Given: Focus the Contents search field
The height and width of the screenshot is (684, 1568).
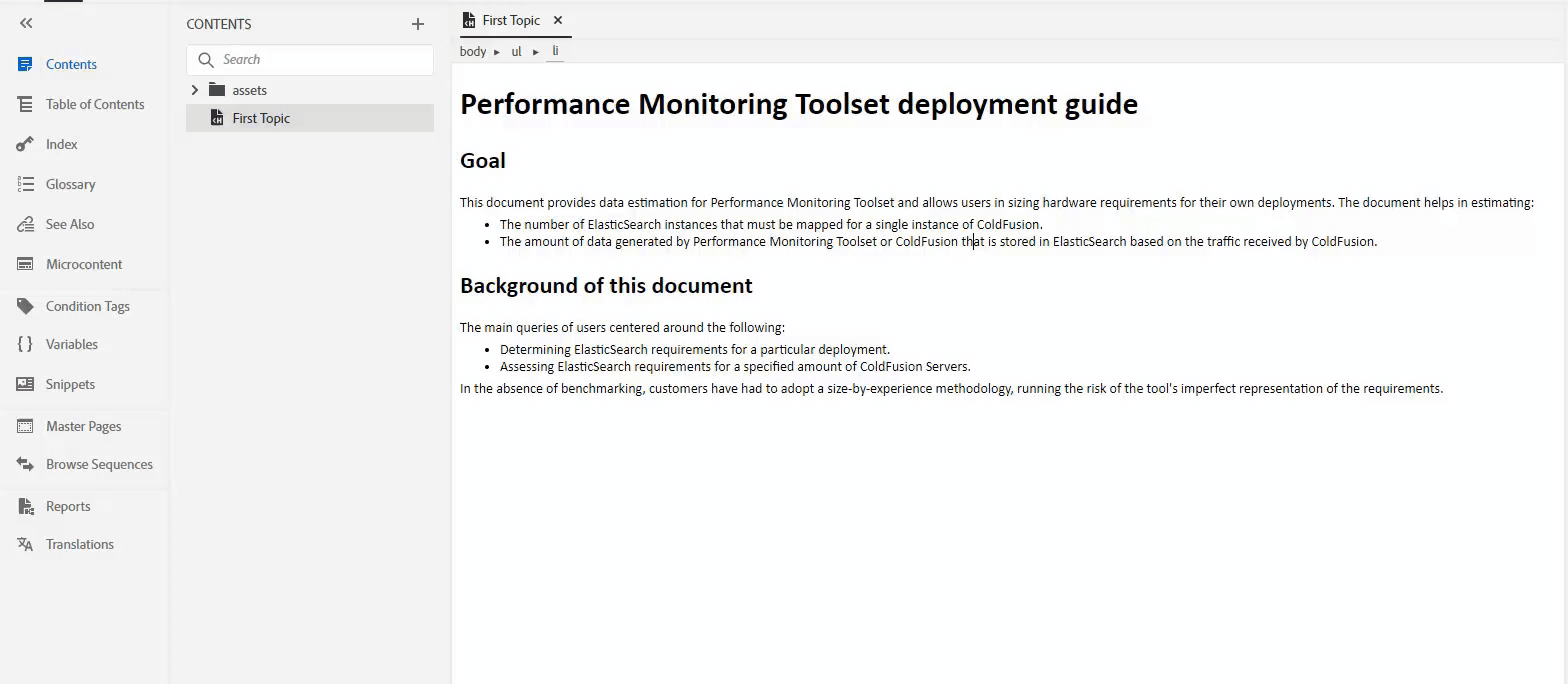Looking at the screenshot, I should point(310,60).
